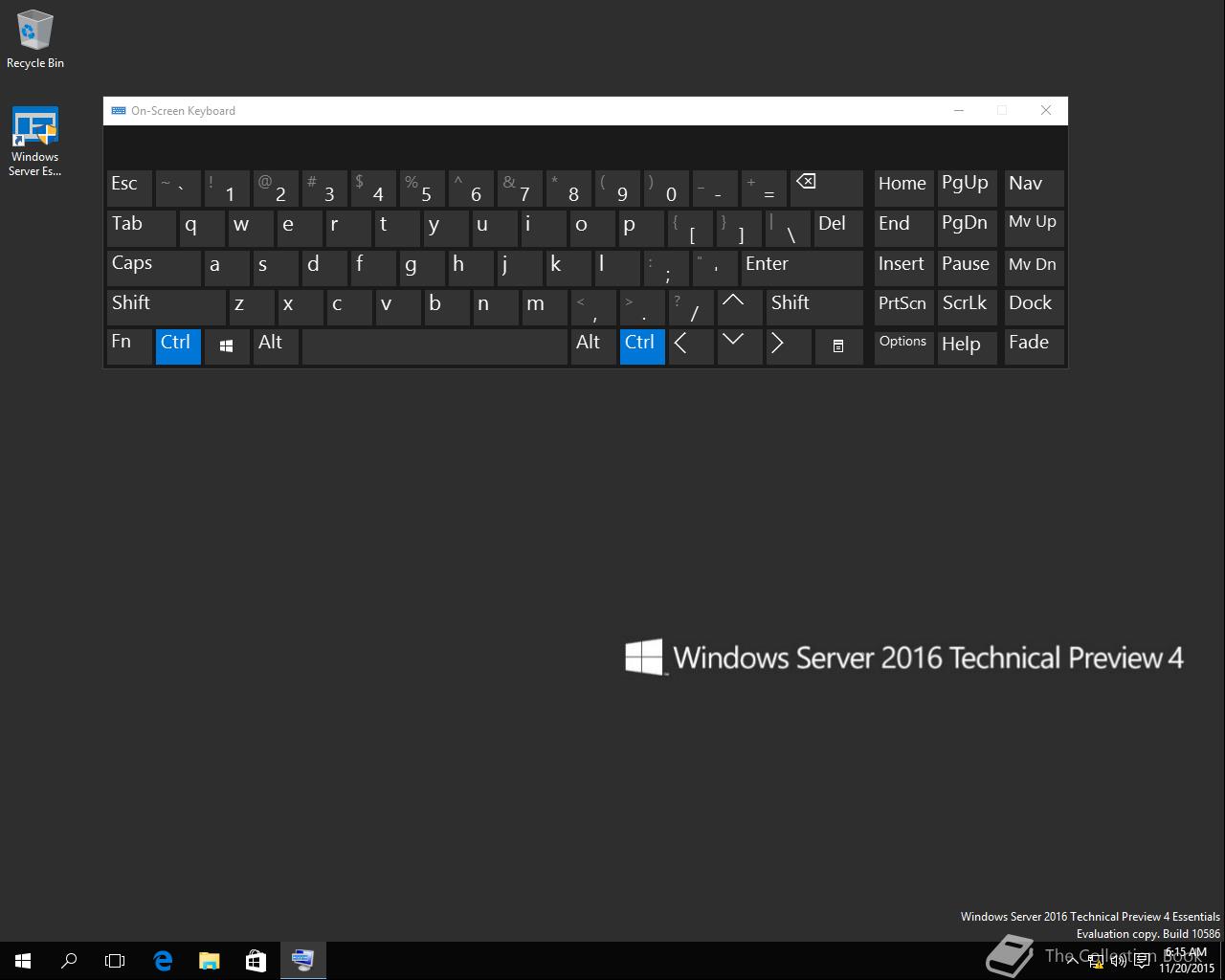Click the Insert key

pos(903,268)
